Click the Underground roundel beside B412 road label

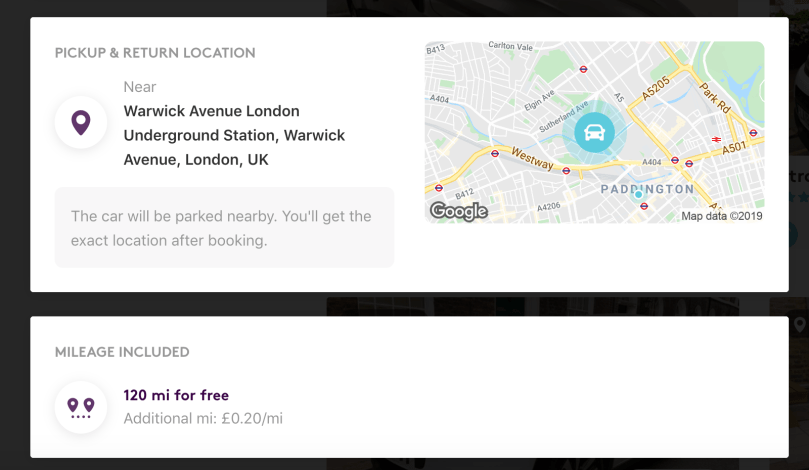(438, 187)
